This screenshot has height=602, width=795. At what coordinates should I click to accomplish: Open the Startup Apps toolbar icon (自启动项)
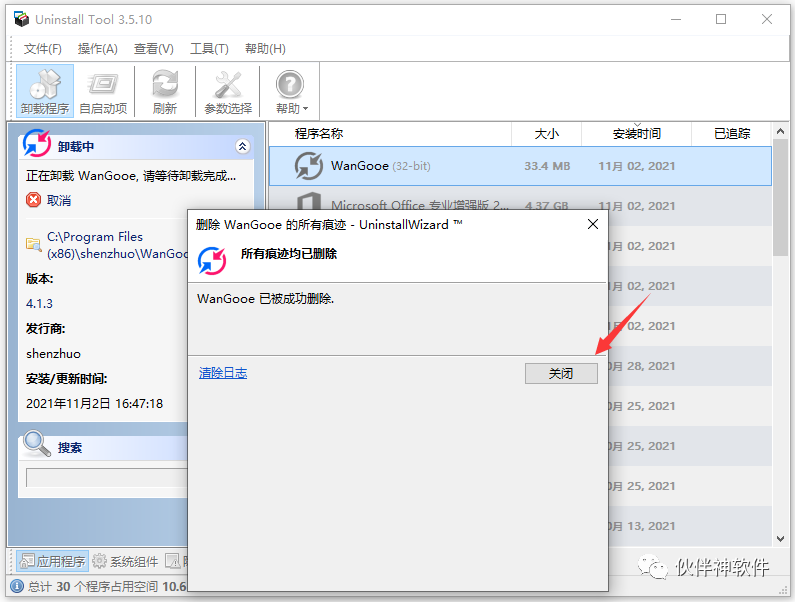[103, 91]
